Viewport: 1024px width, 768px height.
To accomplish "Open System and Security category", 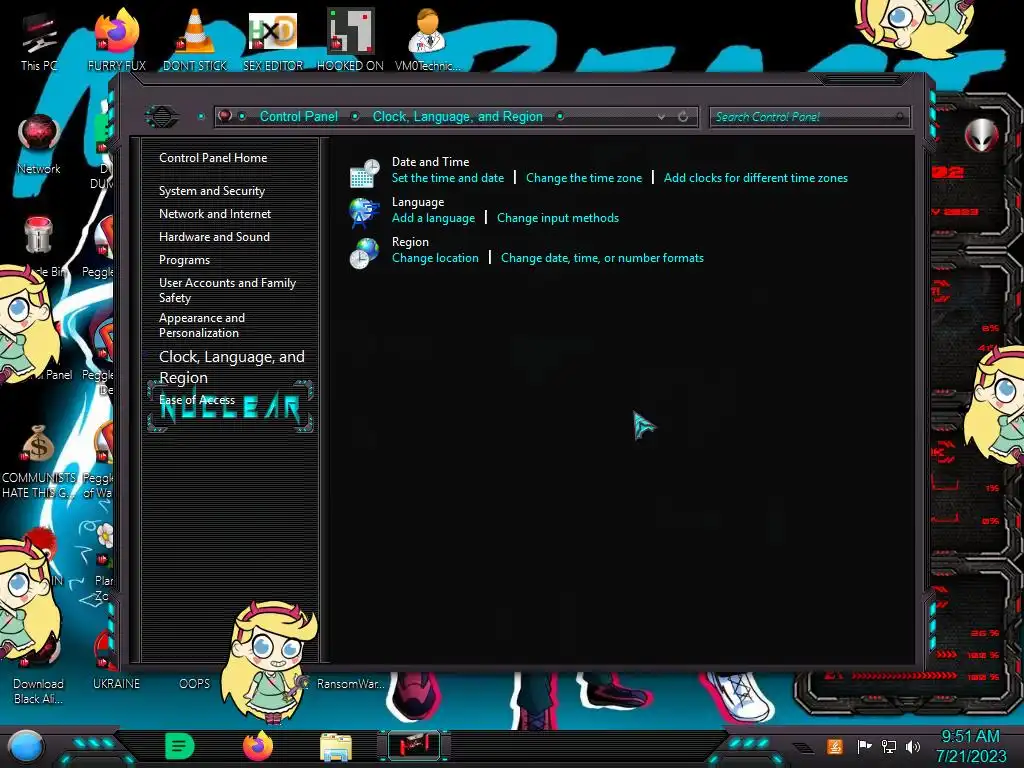I will click(212, 191).
